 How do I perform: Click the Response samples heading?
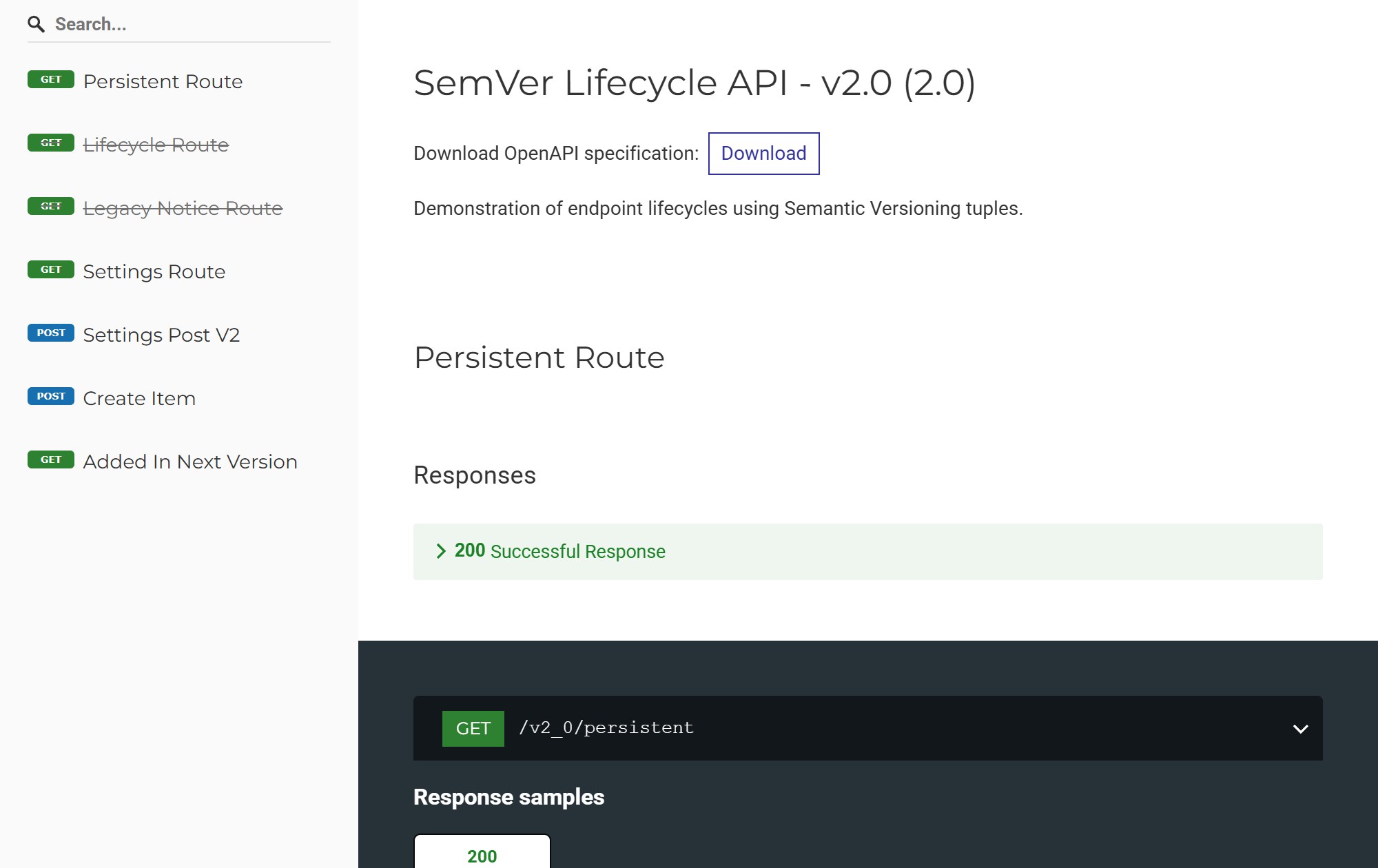(508, 797)
